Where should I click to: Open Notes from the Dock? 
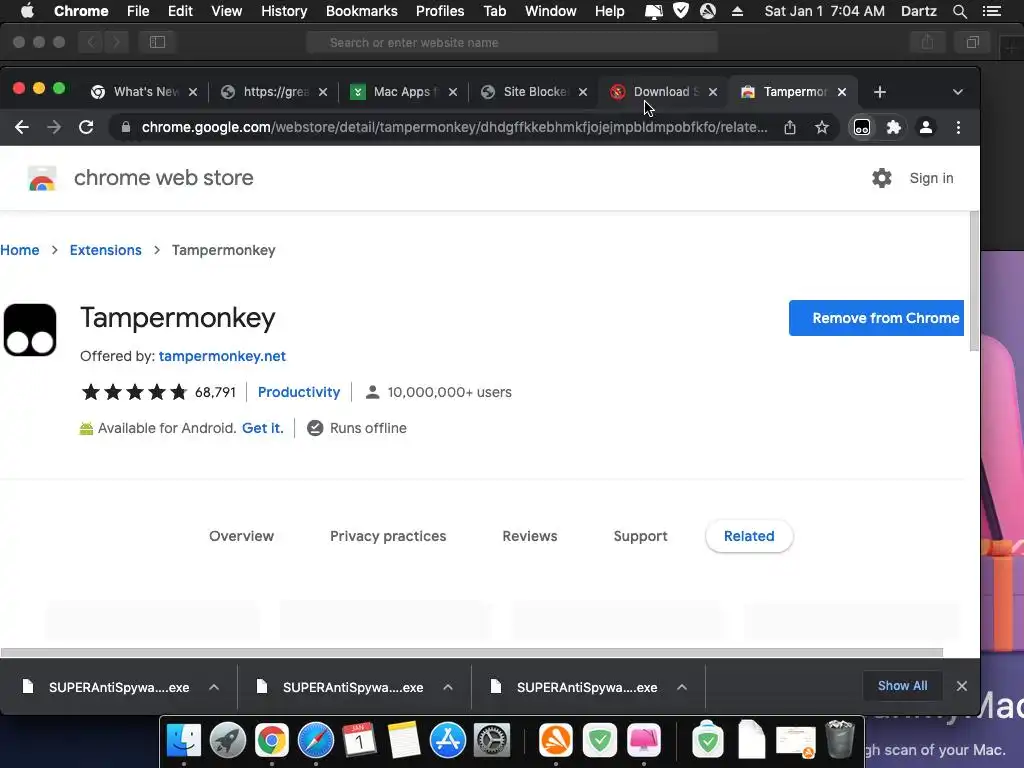pyautogui.click(x=404, y=741)
